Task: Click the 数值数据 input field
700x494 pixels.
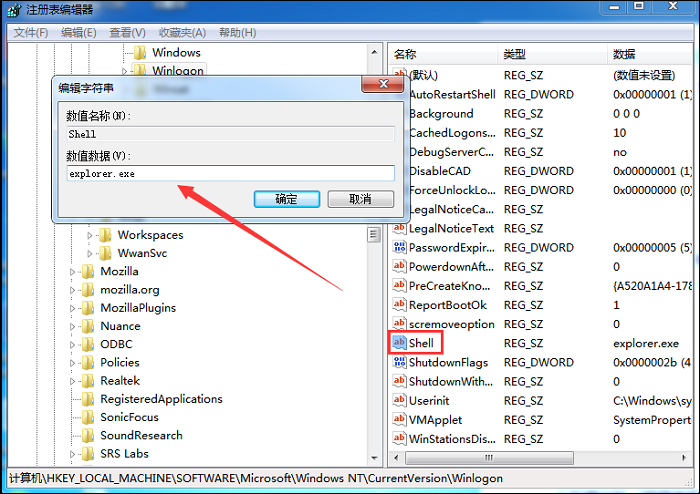Action: pos(231,173)
